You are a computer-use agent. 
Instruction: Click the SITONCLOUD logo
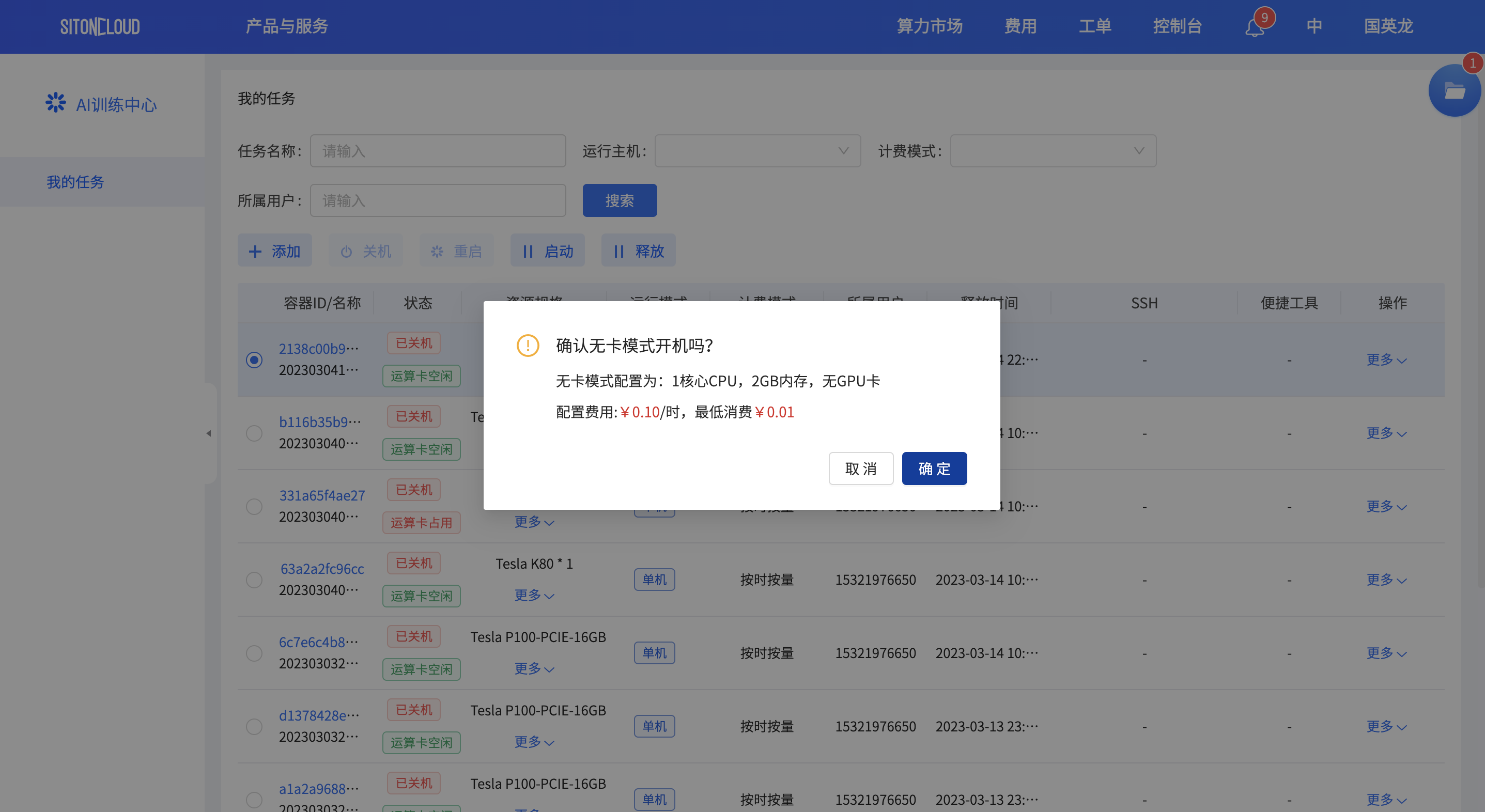click(x=100, y=26)
